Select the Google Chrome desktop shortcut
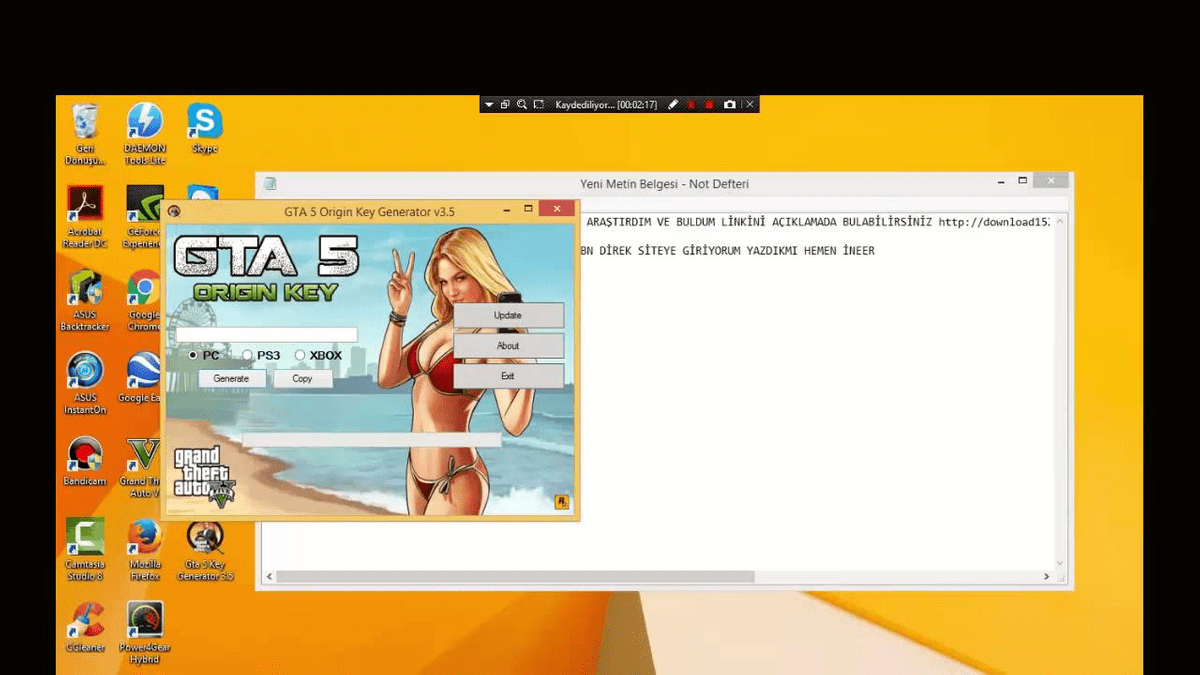 click(x=144, y=299)
